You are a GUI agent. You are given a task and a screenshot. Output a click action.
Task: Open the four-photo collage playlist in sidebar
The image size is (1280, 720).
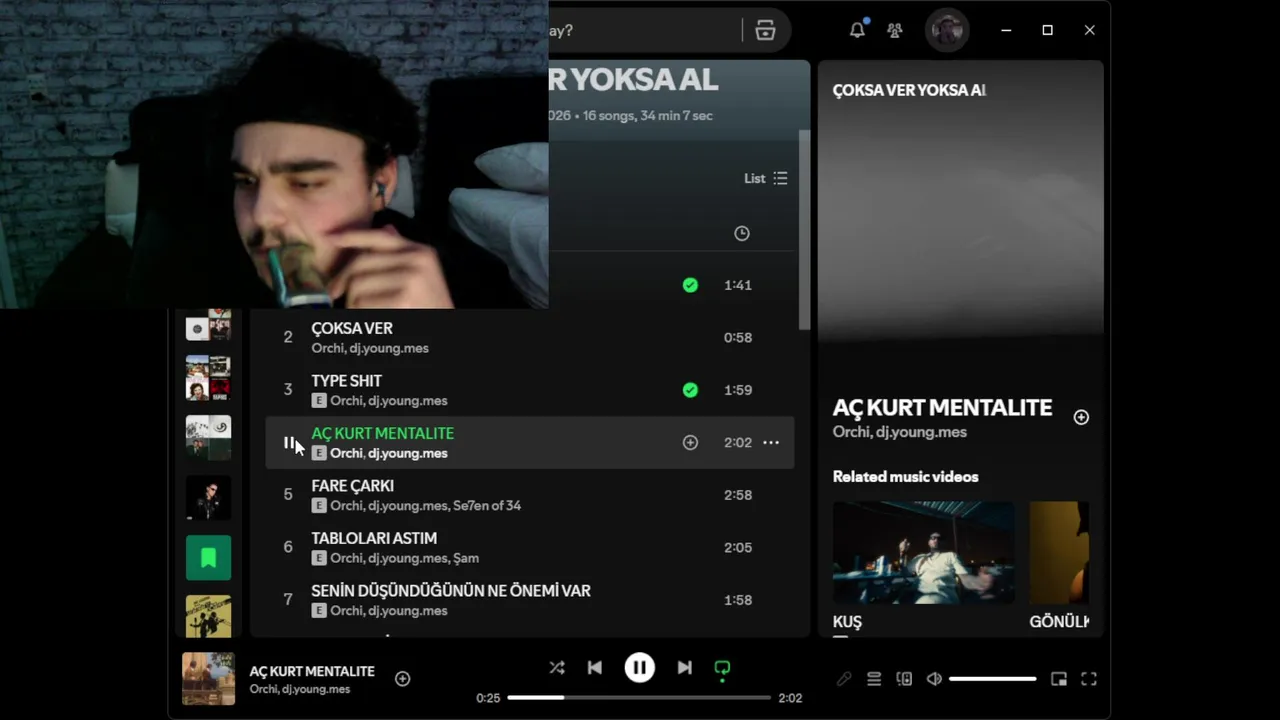click(208, 377)
